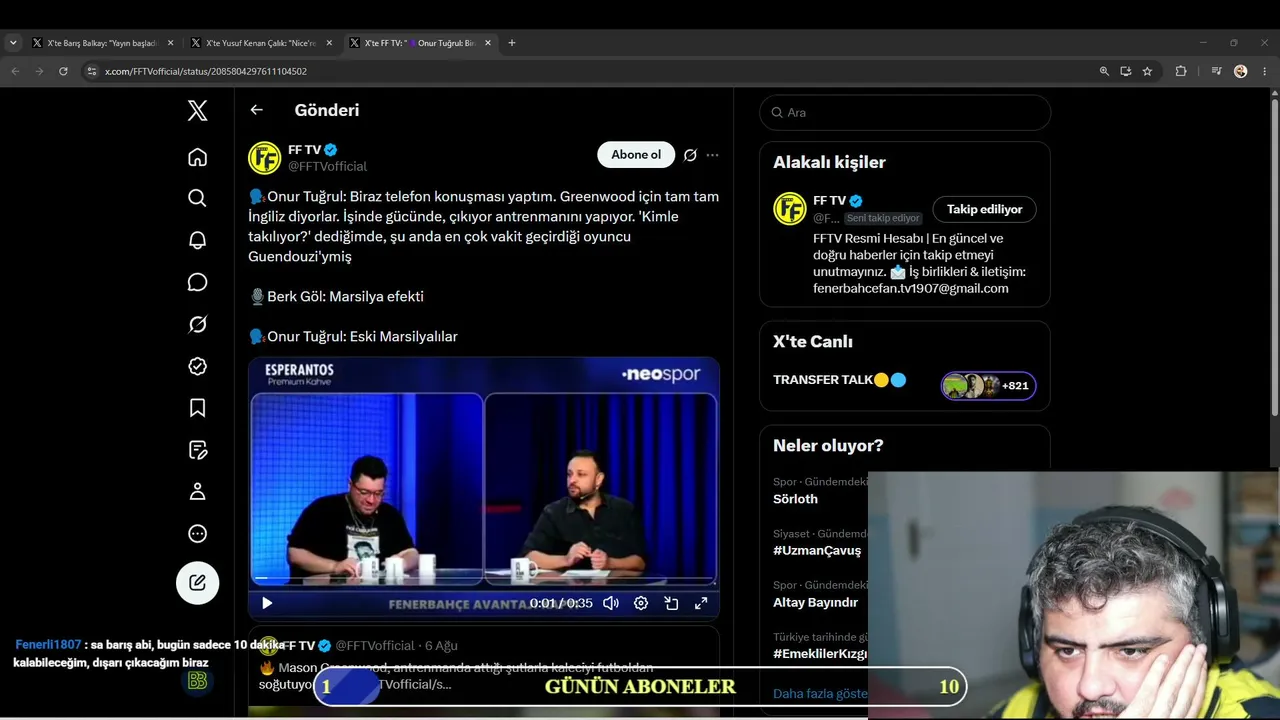Open the Notifications bell icon
Screen dimensions: 1280x720
point(198,240)
